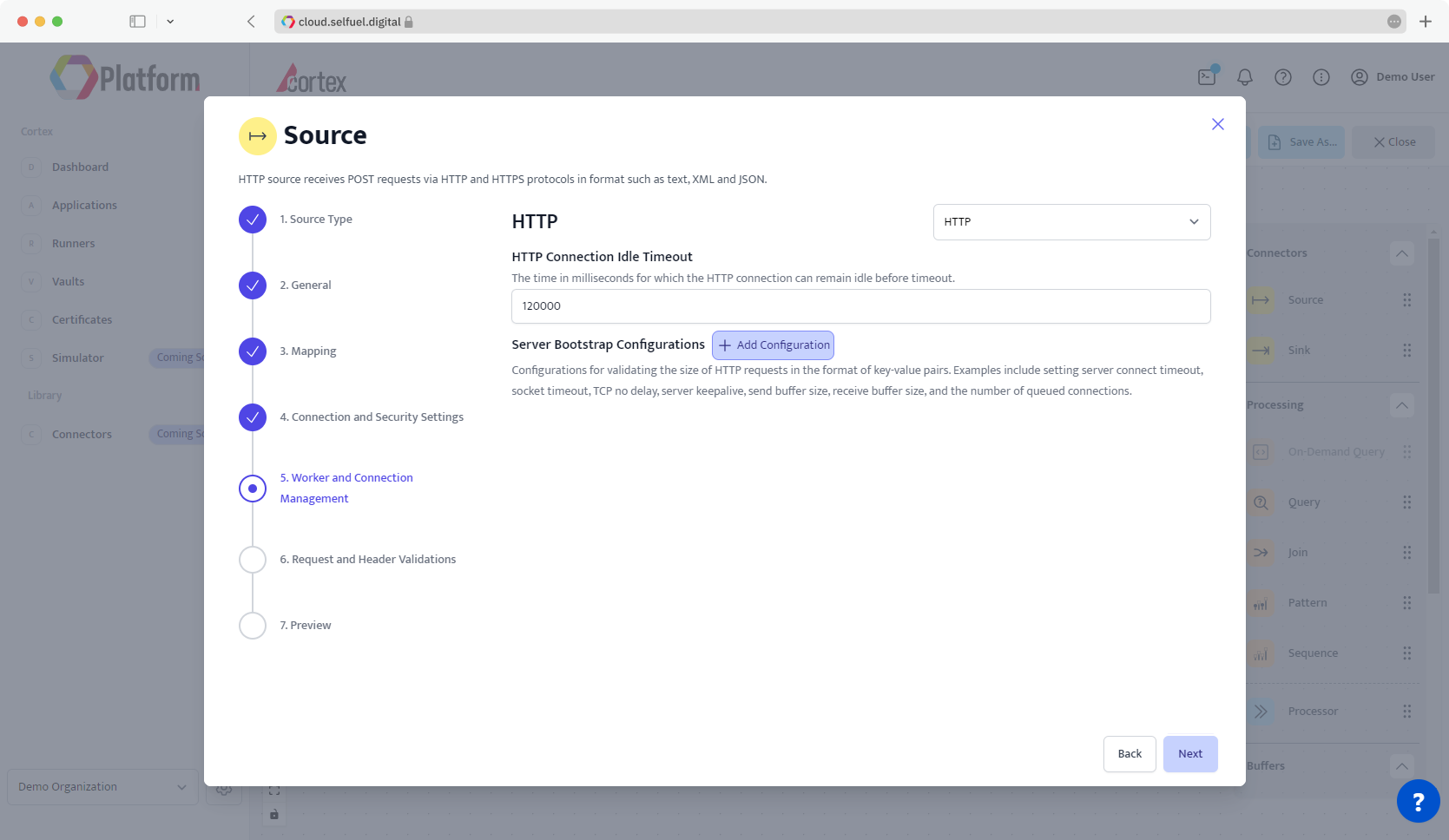Click the step 7 empty circle
Viewport: 1449px width, 840px height.
tap(253, 626)
